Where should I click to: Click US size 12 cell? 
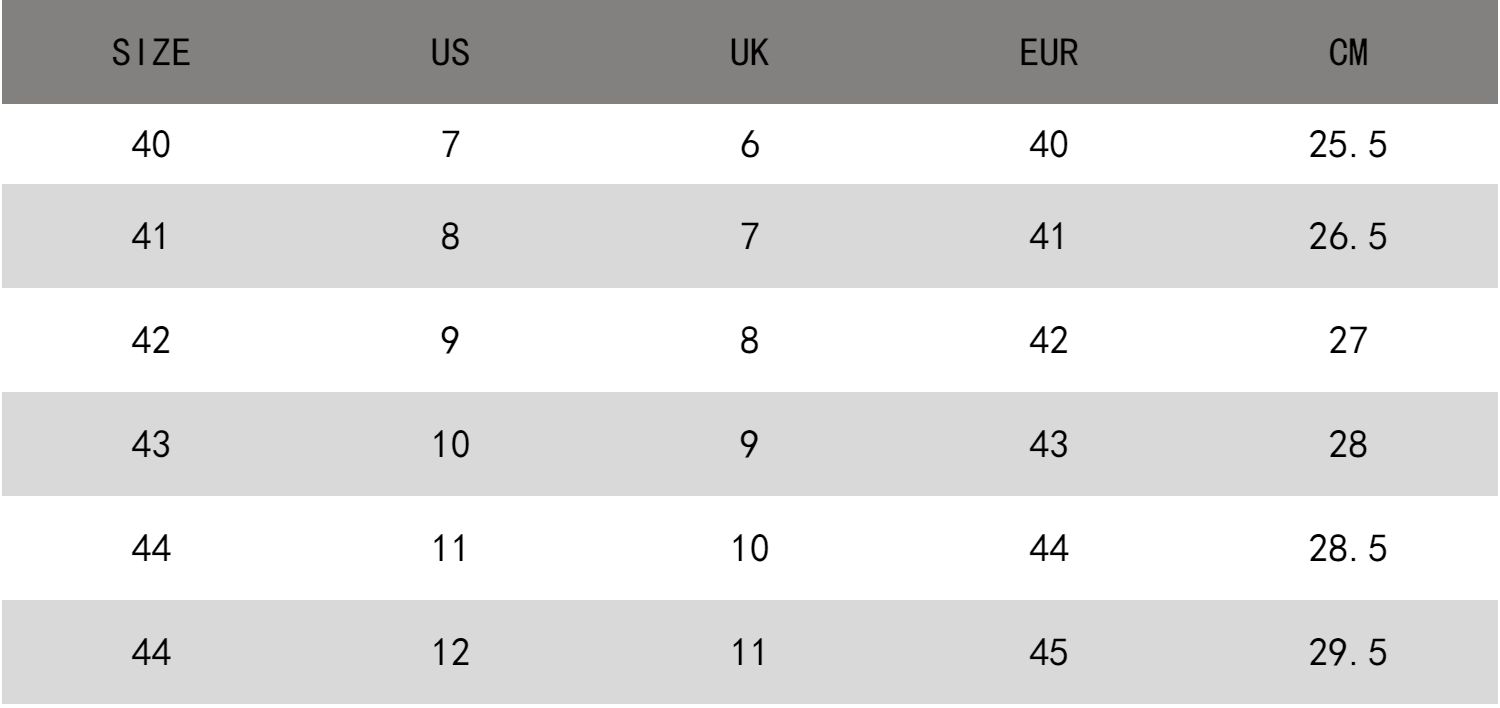(450, 653)
